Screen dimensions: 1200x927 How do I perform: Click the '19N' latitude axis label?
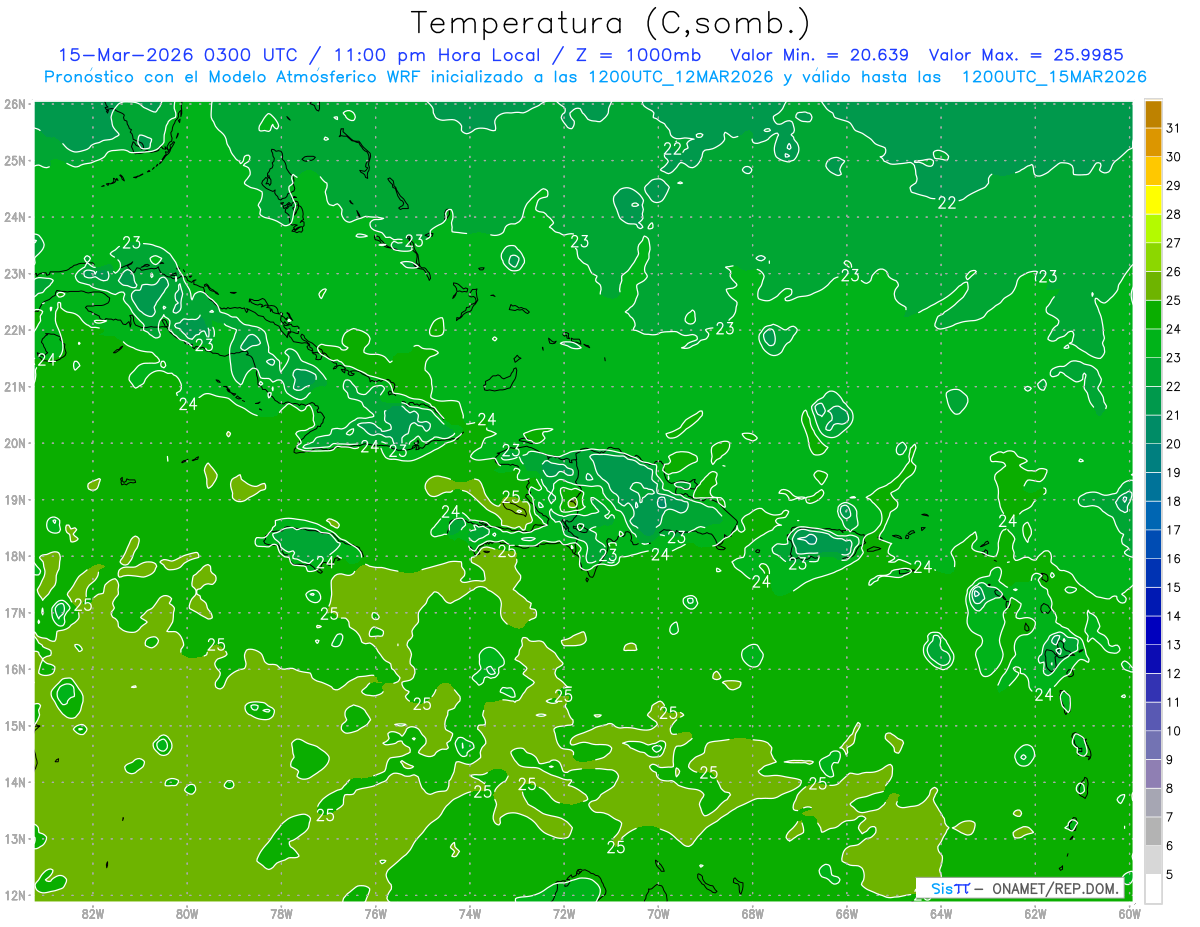point(15,500)
